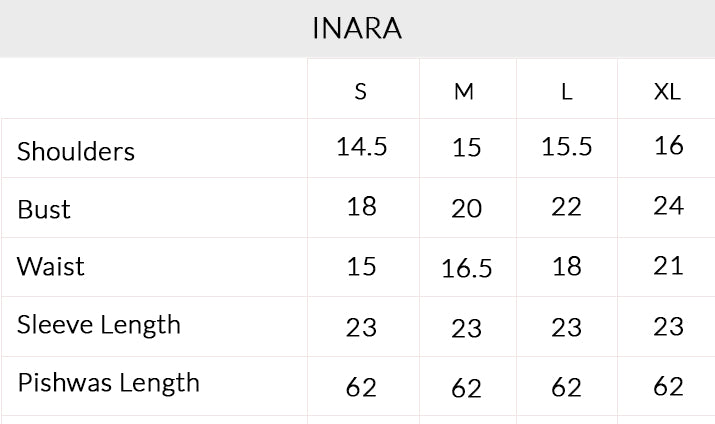Viewport: 715px width, 424px height.
Task: Click the Pishwas Length row label
Action: tap(109, 383)
